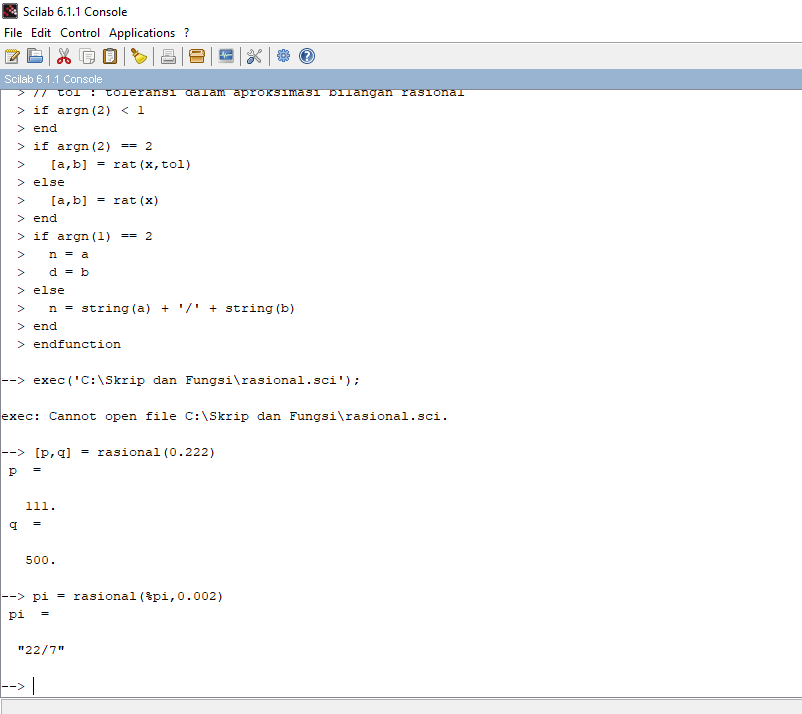Click the line 'if argn(1) == 2'
802x714 pixels.
(93, 236)
